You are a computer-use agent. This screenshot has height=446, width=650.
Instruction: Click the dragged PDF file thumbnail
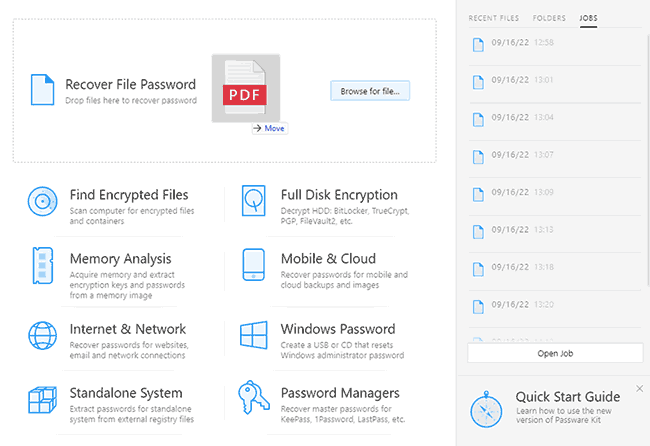246,88
